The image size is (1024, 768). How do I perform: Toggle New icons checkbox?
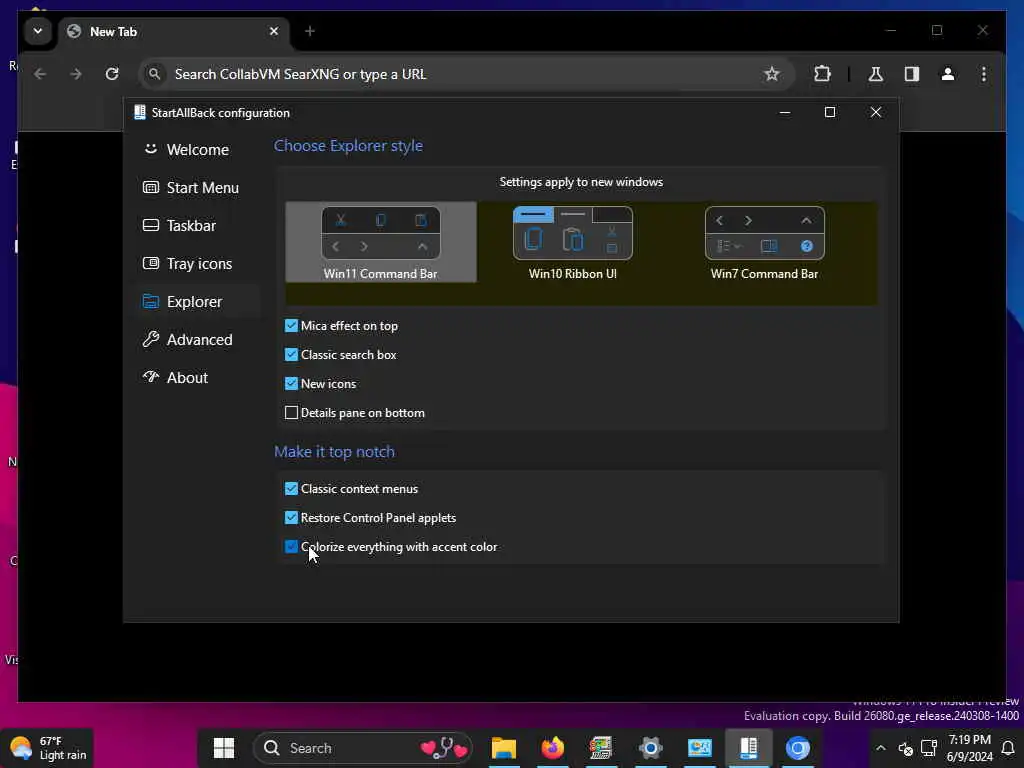click(x=291, y=383)
